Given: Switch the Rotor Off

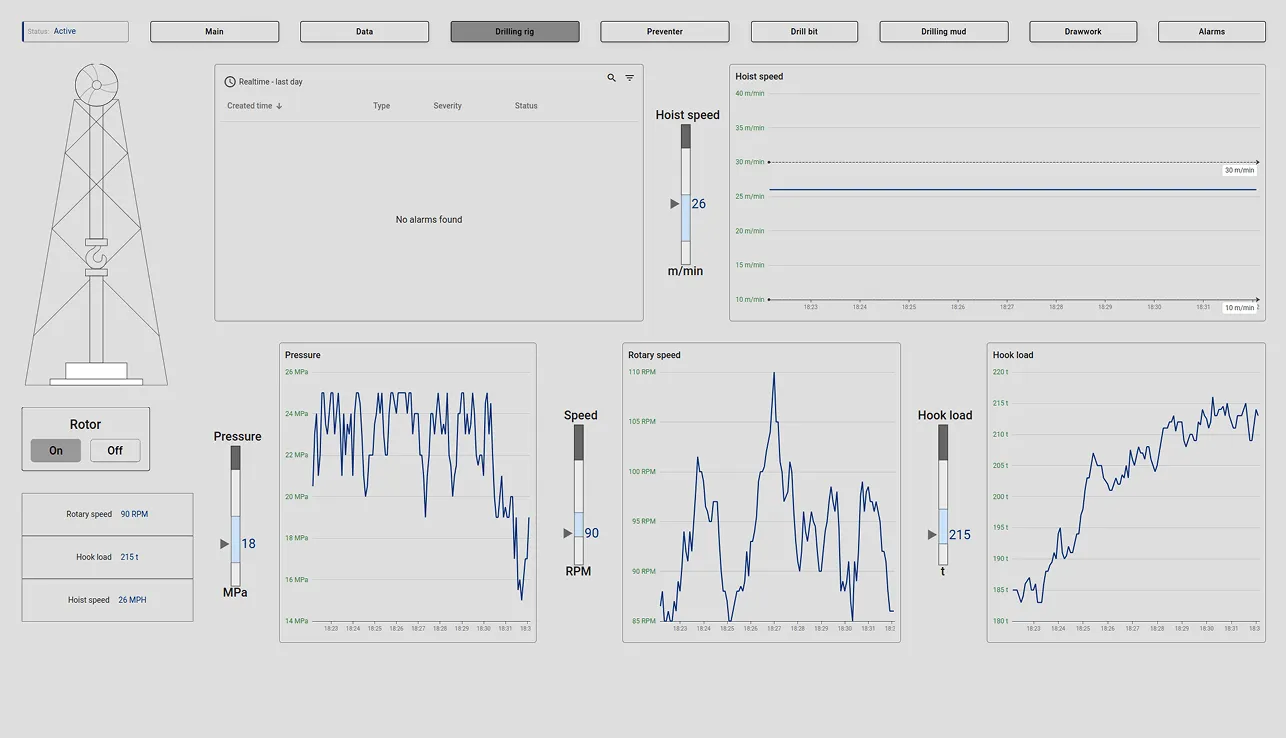Looking at the screenshot, I should tap(115, 451).
